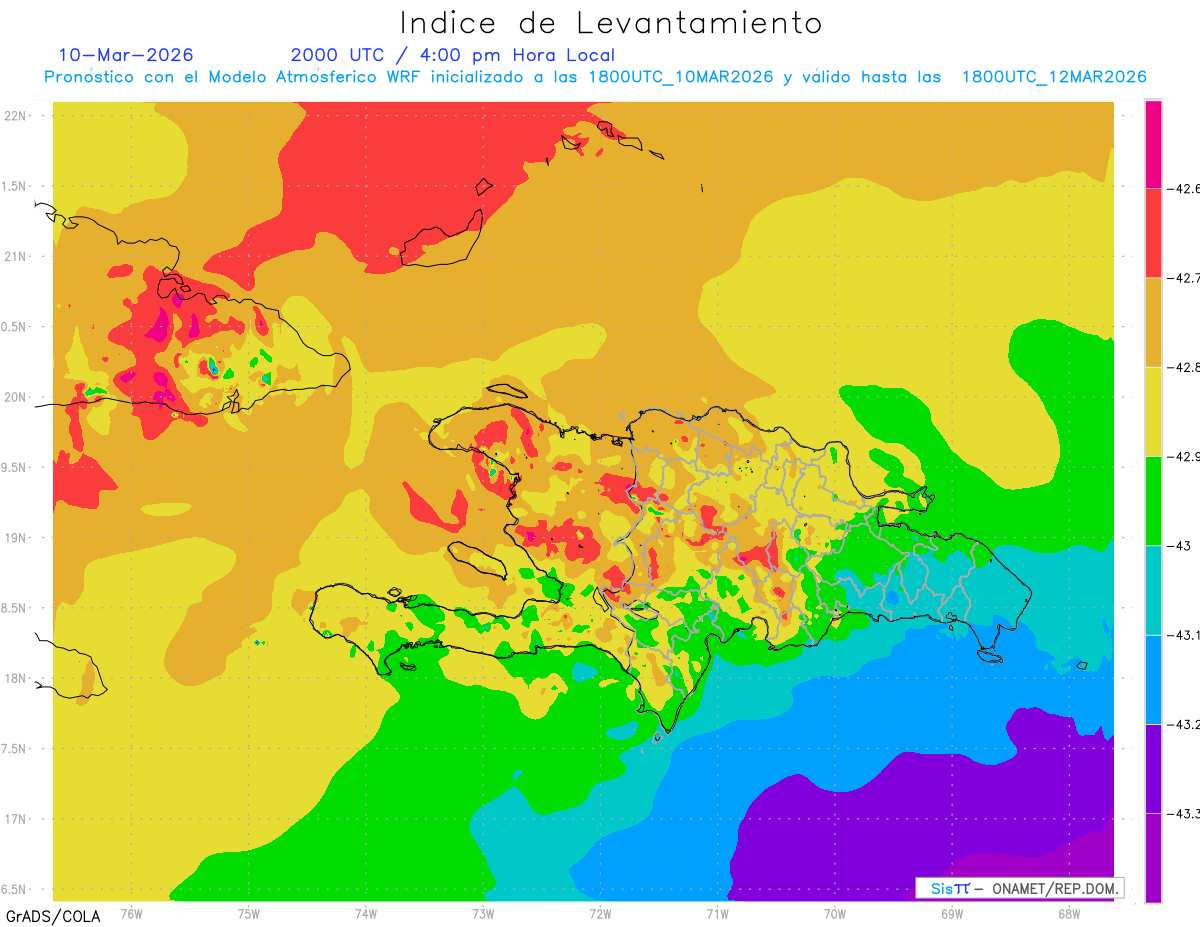Select the legend value -43.3
Viewport: 1200px width, 927px height.
tap(1183, 813)
